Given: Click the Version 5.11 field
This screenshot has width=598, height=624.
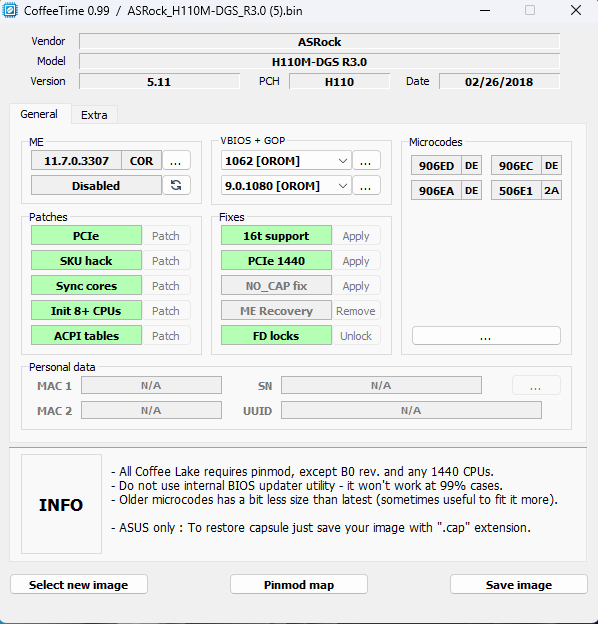Looking at the screenshot, I should tap(159, 82).
